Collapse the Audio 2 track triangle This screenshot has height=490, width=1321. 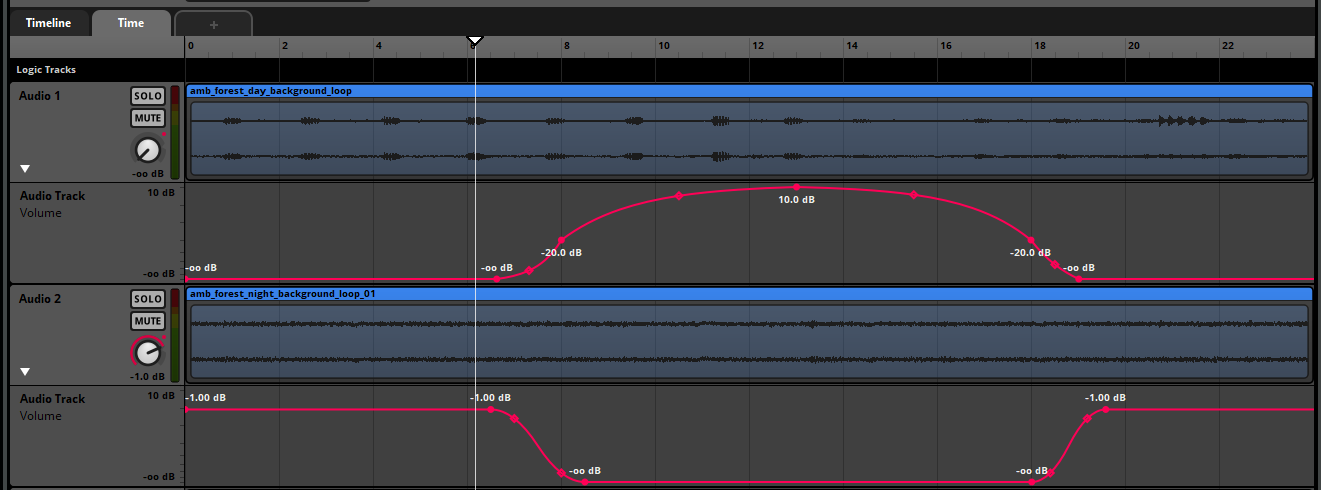[26, 371]
